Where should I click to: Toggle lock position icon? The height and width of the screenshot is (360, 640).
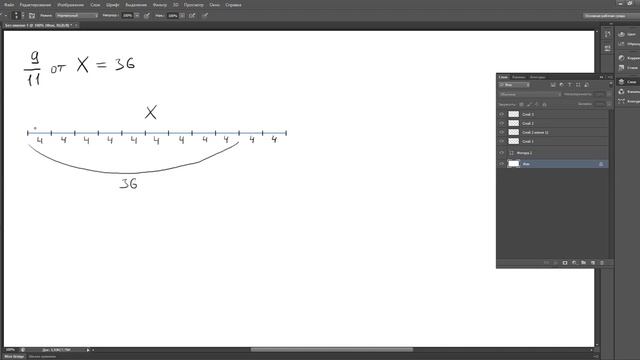tap(537, 104)
